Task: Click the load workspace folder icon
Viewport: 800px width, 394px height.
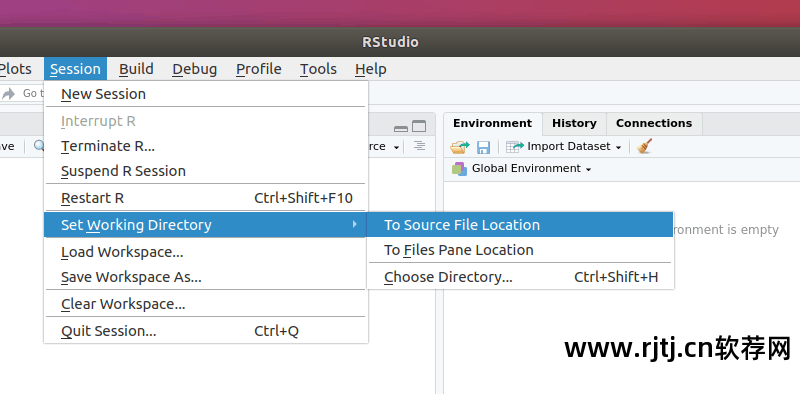Action: (460, 147)
